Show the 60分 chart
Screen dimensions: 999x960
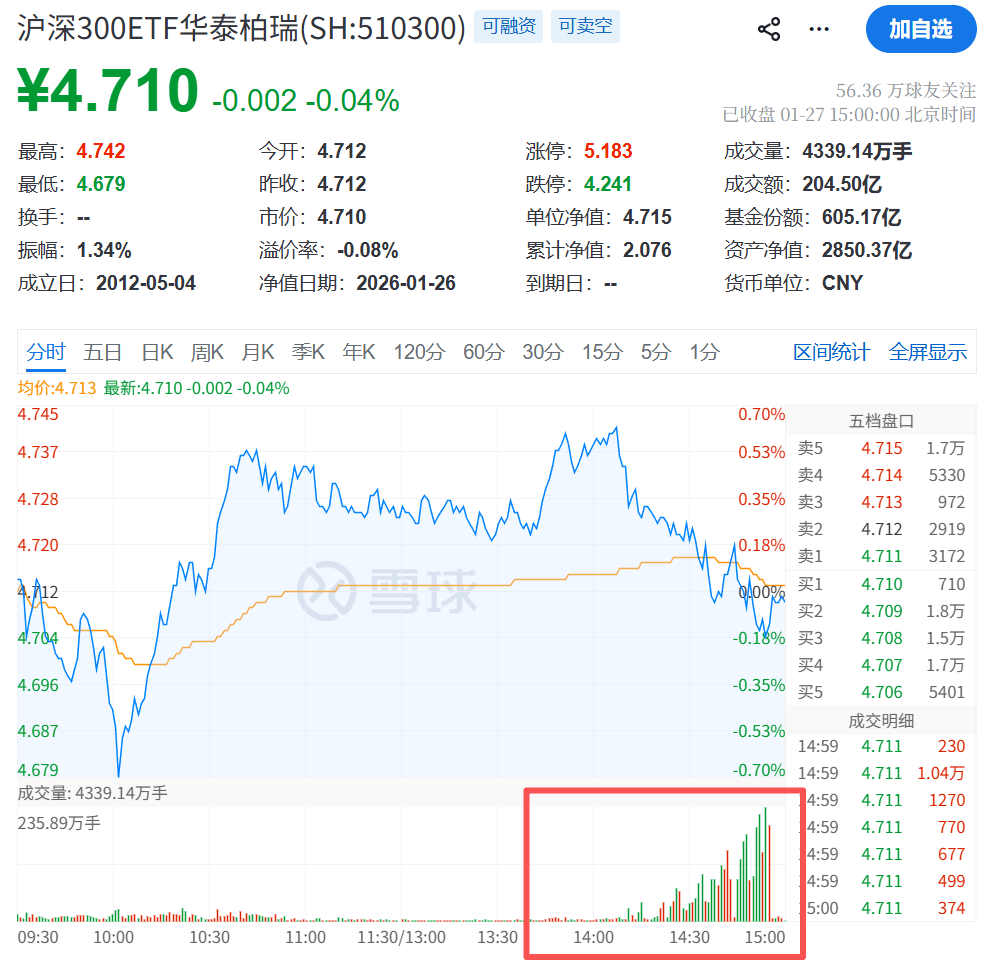pos(484,352)
